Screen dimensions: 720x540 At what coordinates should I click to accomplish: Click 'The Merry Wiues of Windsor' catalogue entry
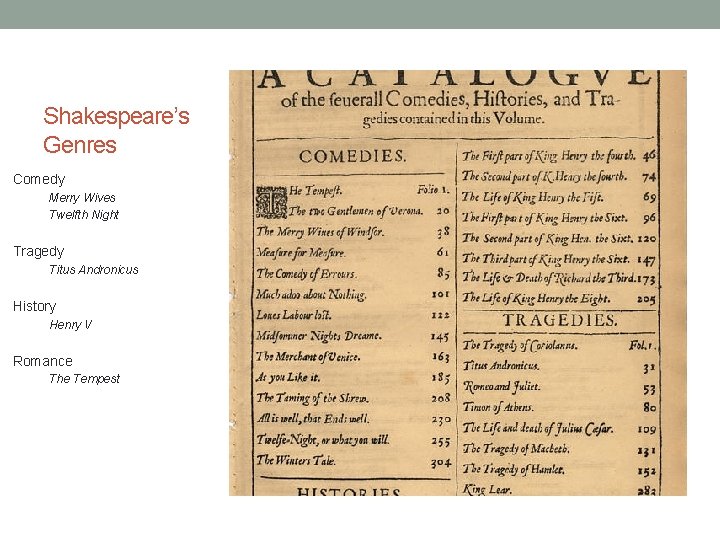tap(320, 232)
